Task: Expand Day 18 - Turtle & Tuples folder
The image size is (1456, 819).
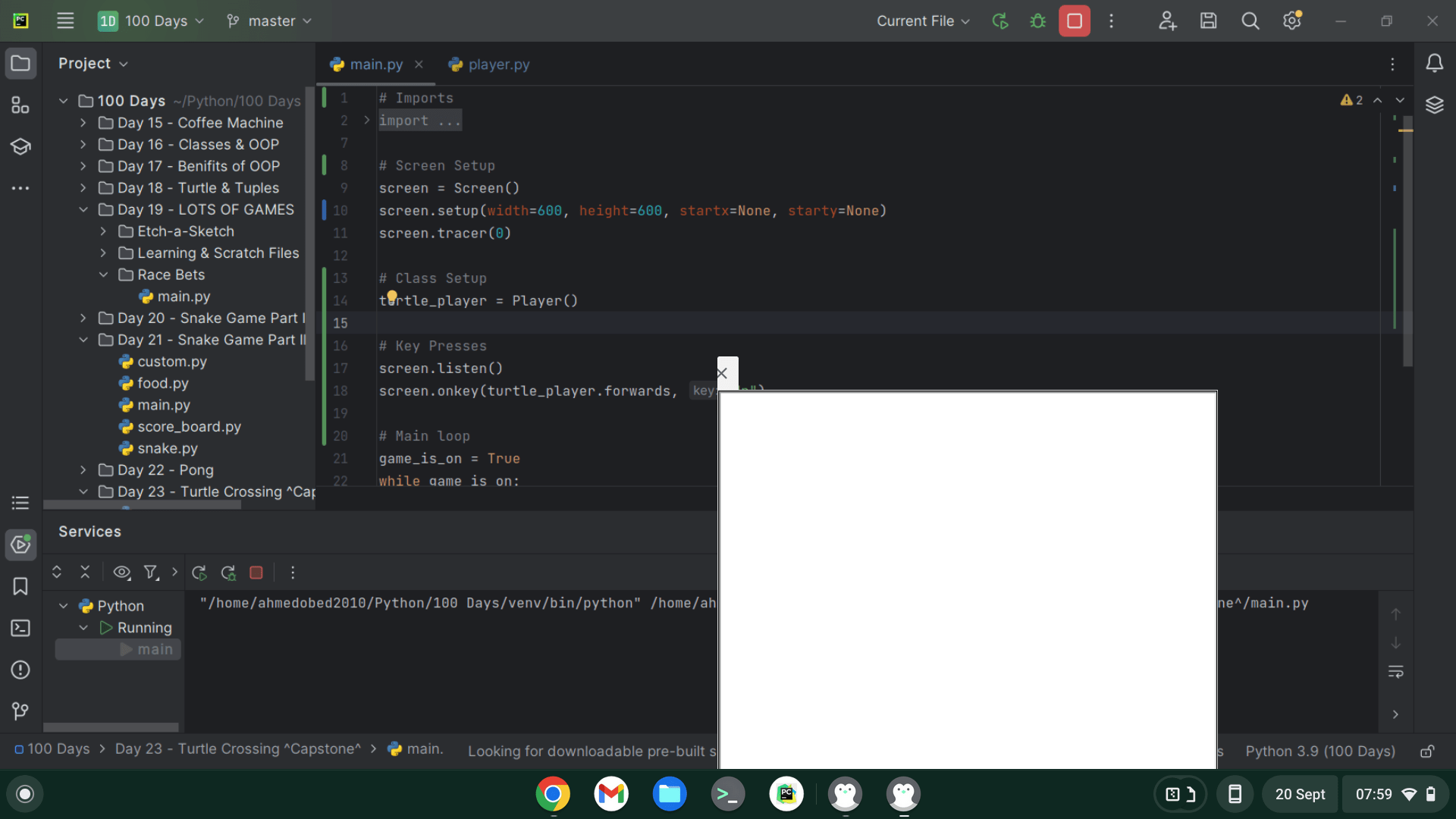Action: tap(83, 188)
